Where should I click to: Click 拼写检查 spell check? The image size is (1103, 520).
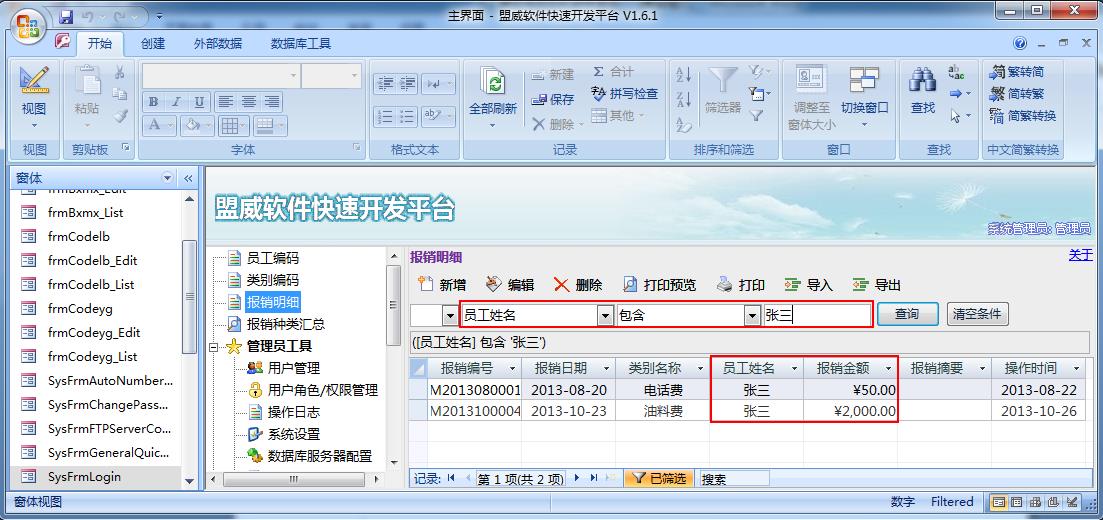[625, 93]
